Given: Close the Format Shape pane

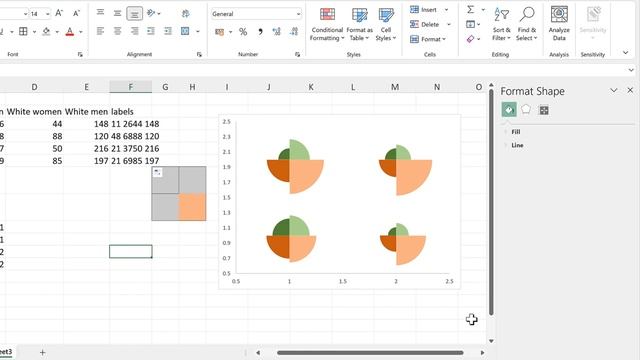Looking at the screenshot, I should click(x=630, y=90).
